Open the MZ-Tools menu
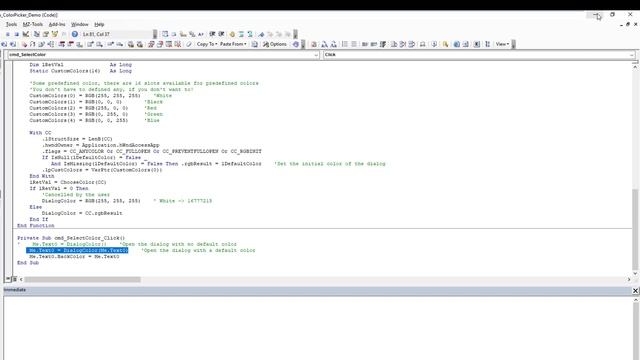 pos(33,24)
